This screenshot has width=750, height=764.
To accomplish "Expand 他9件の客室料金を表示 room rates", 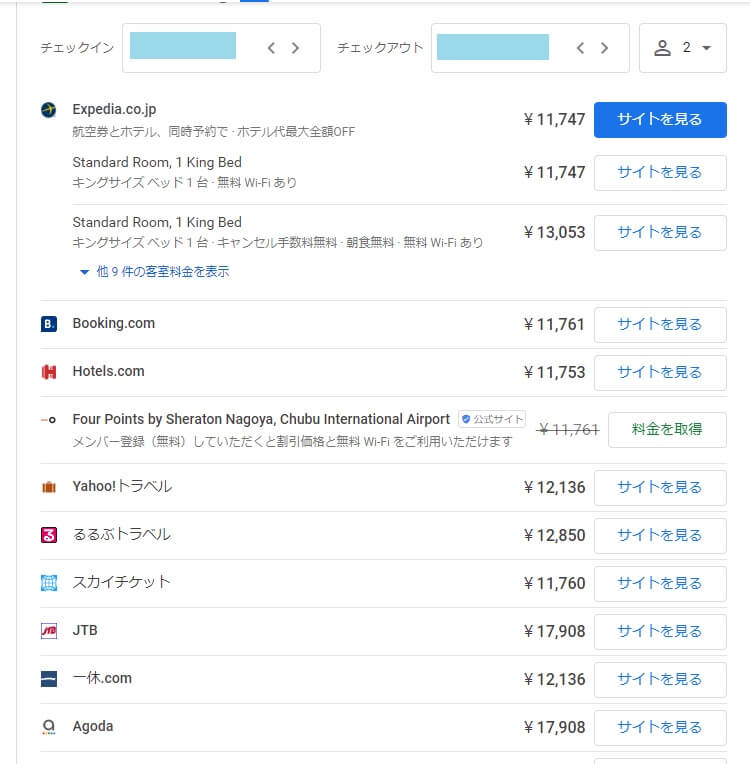I will [154, 271].
